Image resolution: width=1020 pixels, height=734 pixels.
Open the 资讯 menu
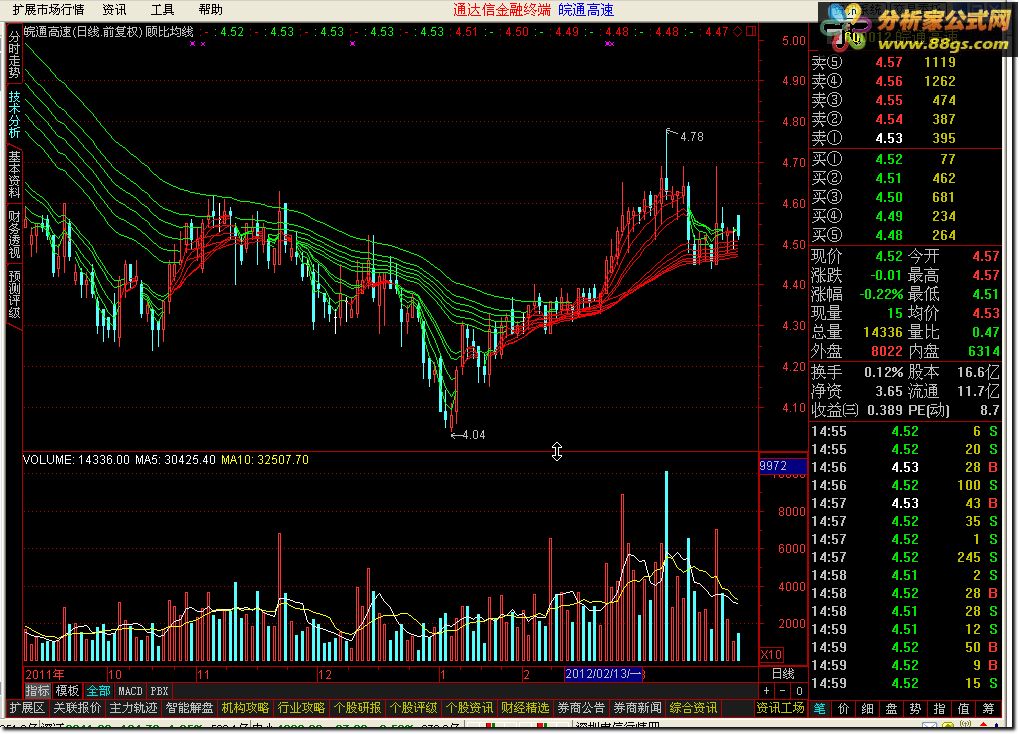tap(114, 10)
